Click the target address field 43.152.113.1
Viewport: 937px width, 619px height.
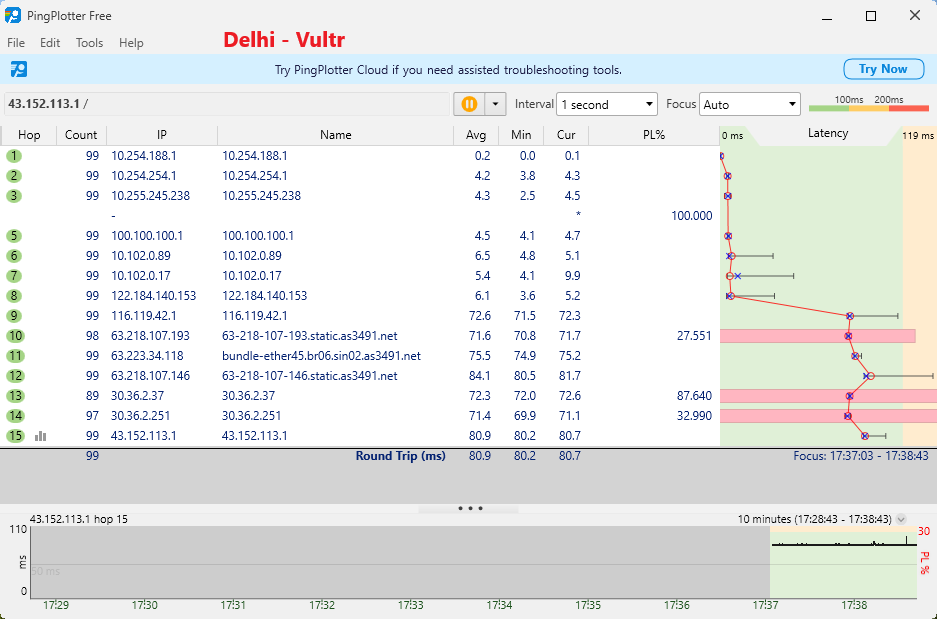pyautogui.click(x=226, y=104)
